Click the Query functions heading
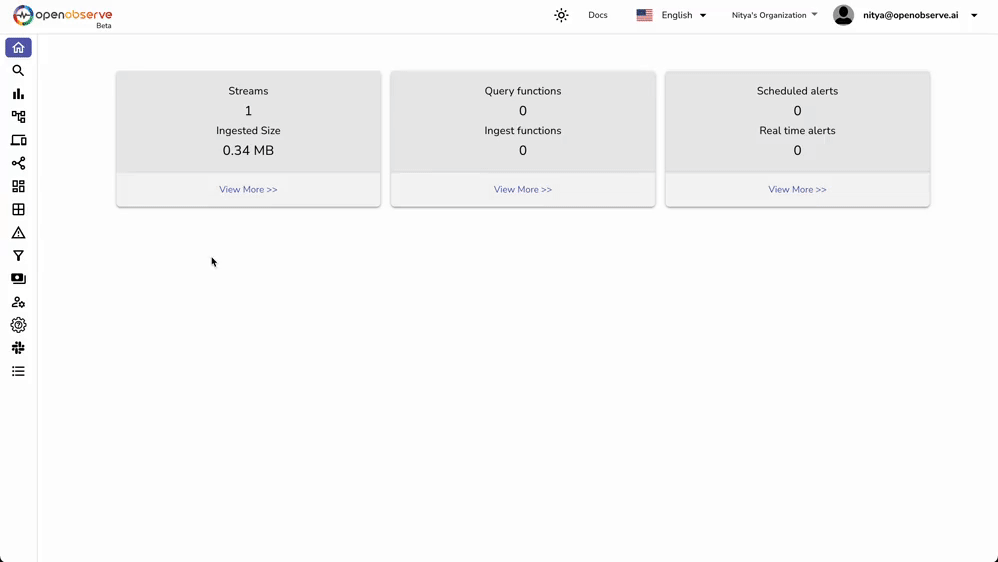 coord(523,91)
